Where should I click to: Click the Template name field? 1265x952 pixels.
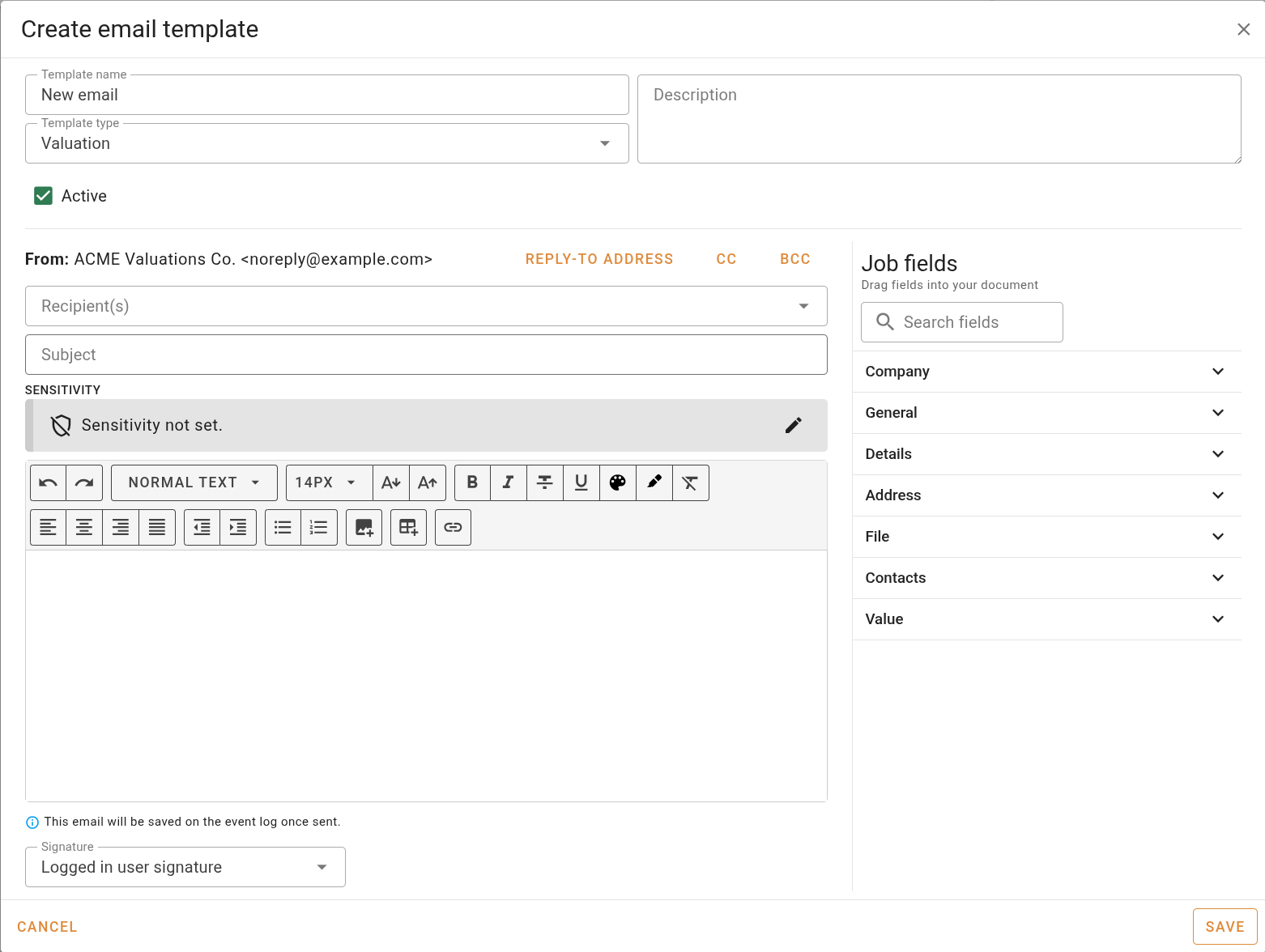point(327,95)
